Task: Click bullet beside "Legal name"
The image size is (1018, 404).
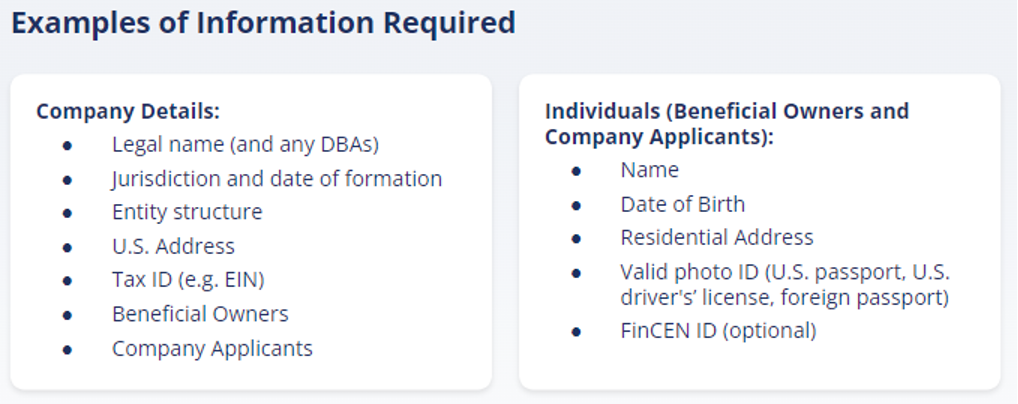Action: (x=68, y=145)
